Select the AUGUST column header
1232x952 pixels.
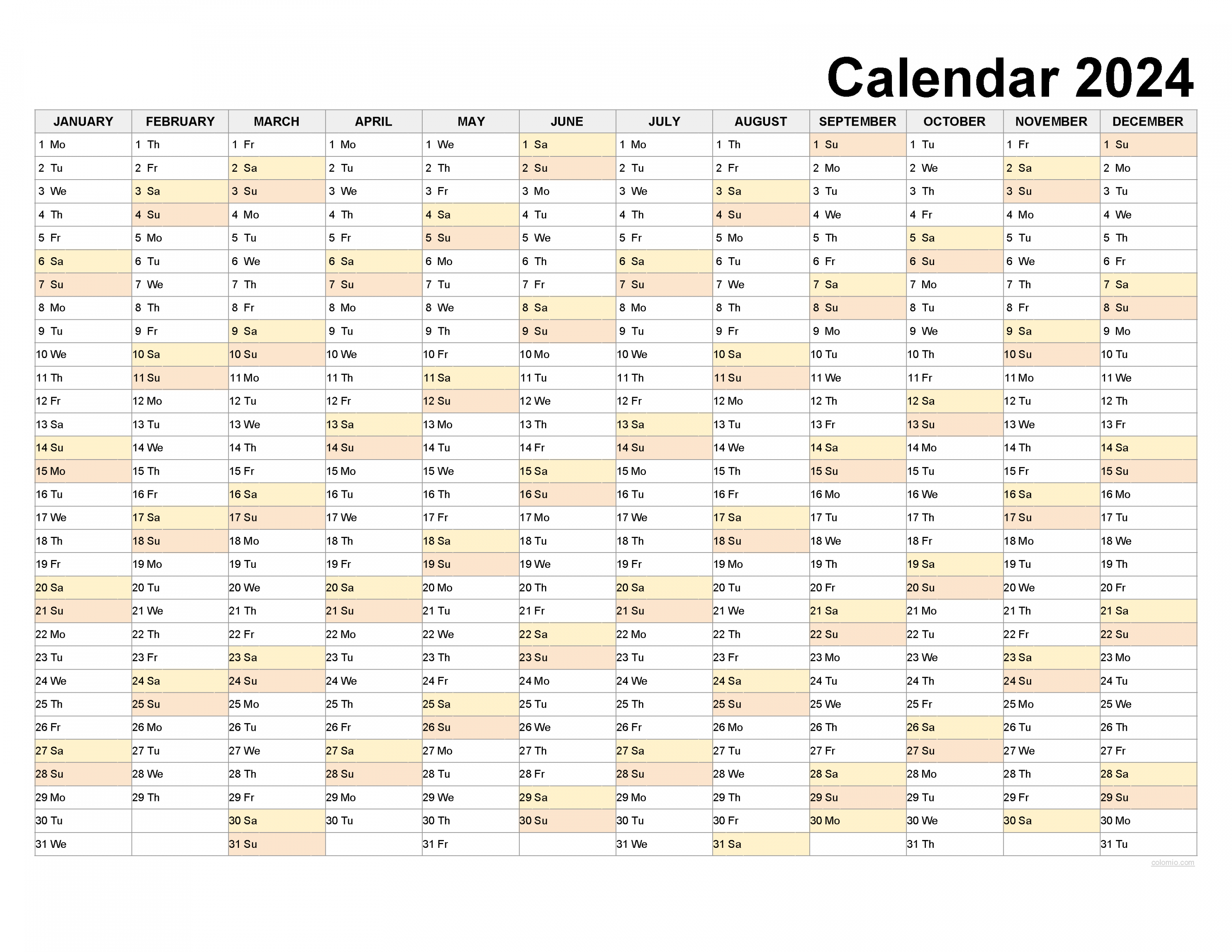click(x=762, y=117)
